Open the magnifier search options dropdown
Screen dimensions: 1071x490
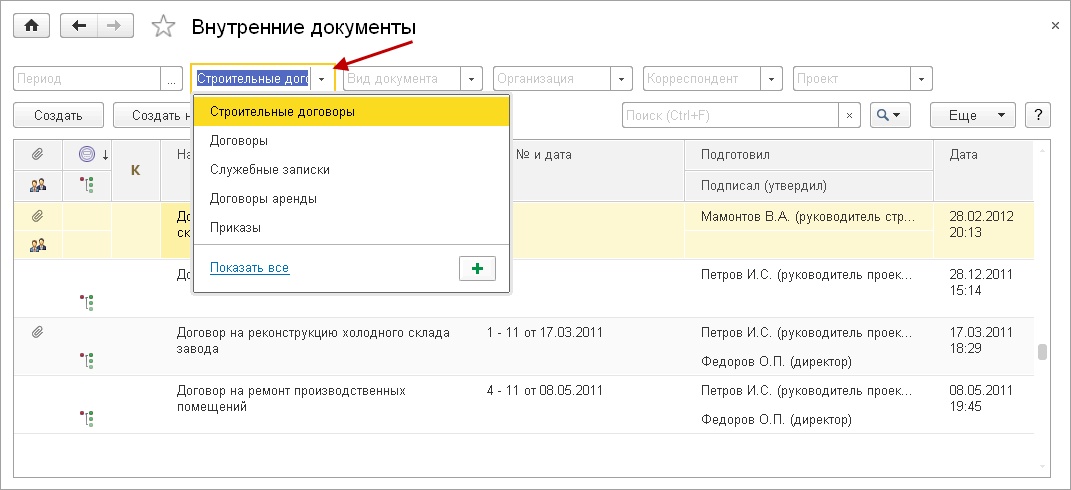890,115
